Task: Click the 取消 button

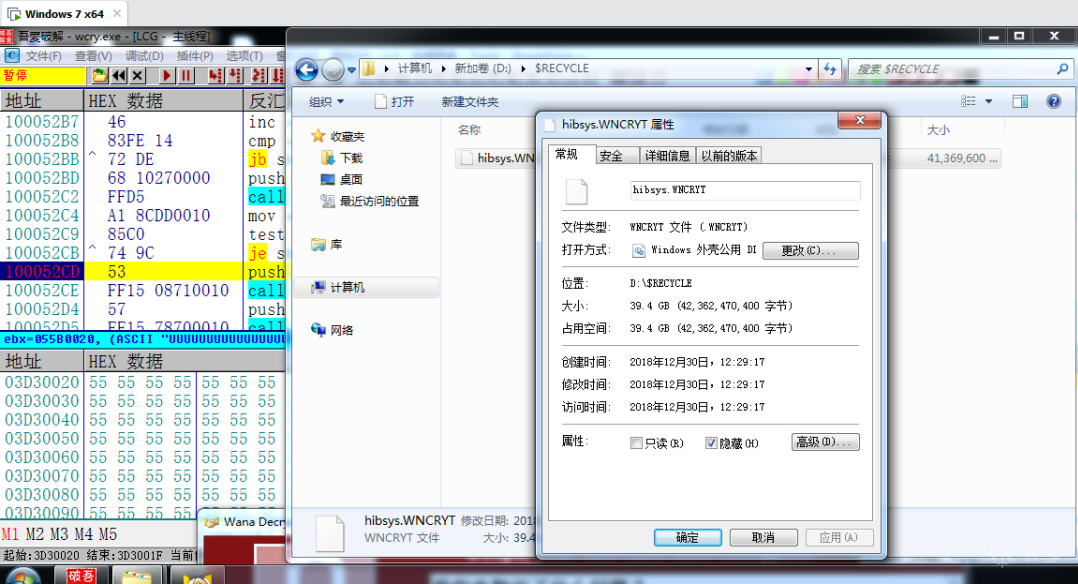Action: click(763, 537)
